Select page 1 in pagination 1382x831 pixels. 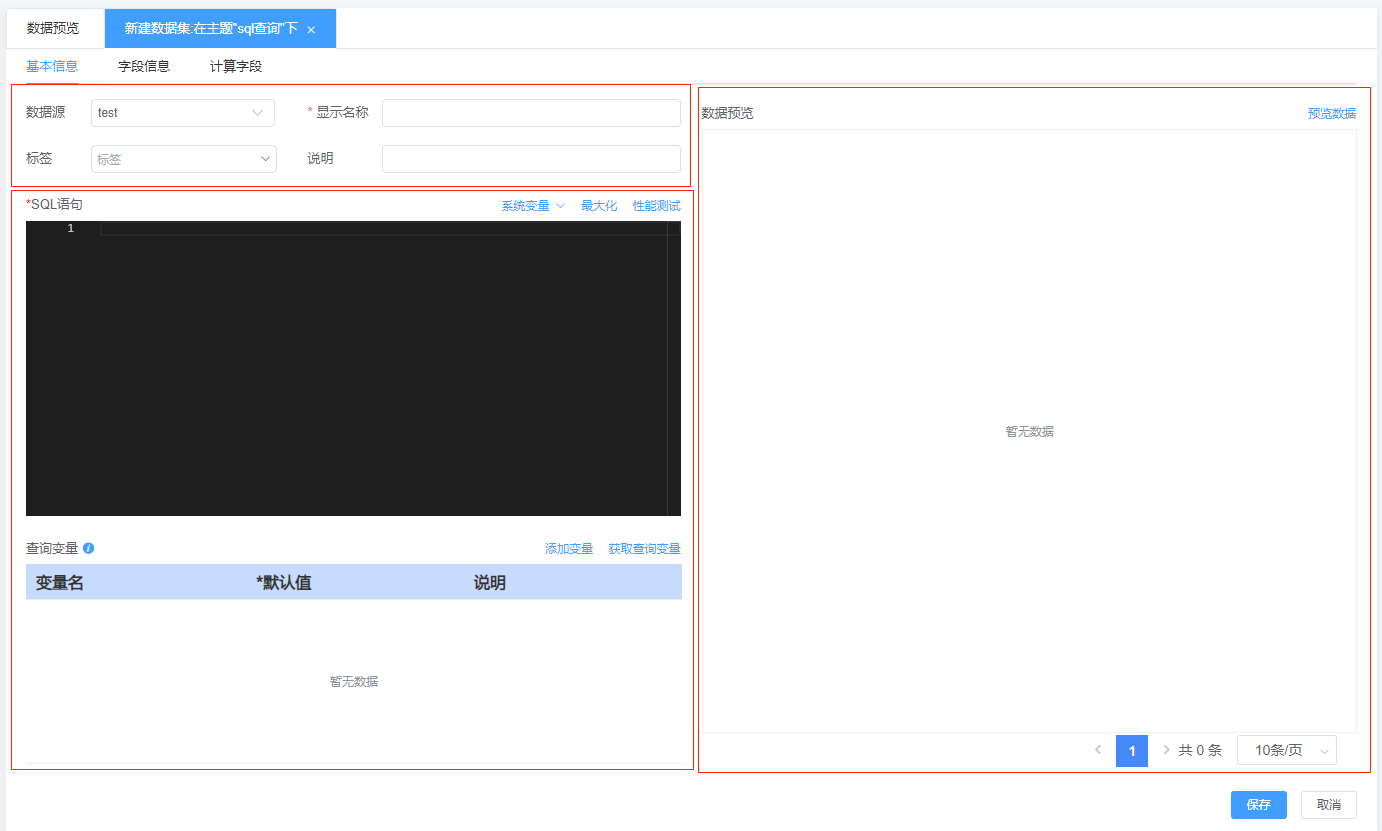1132,751
